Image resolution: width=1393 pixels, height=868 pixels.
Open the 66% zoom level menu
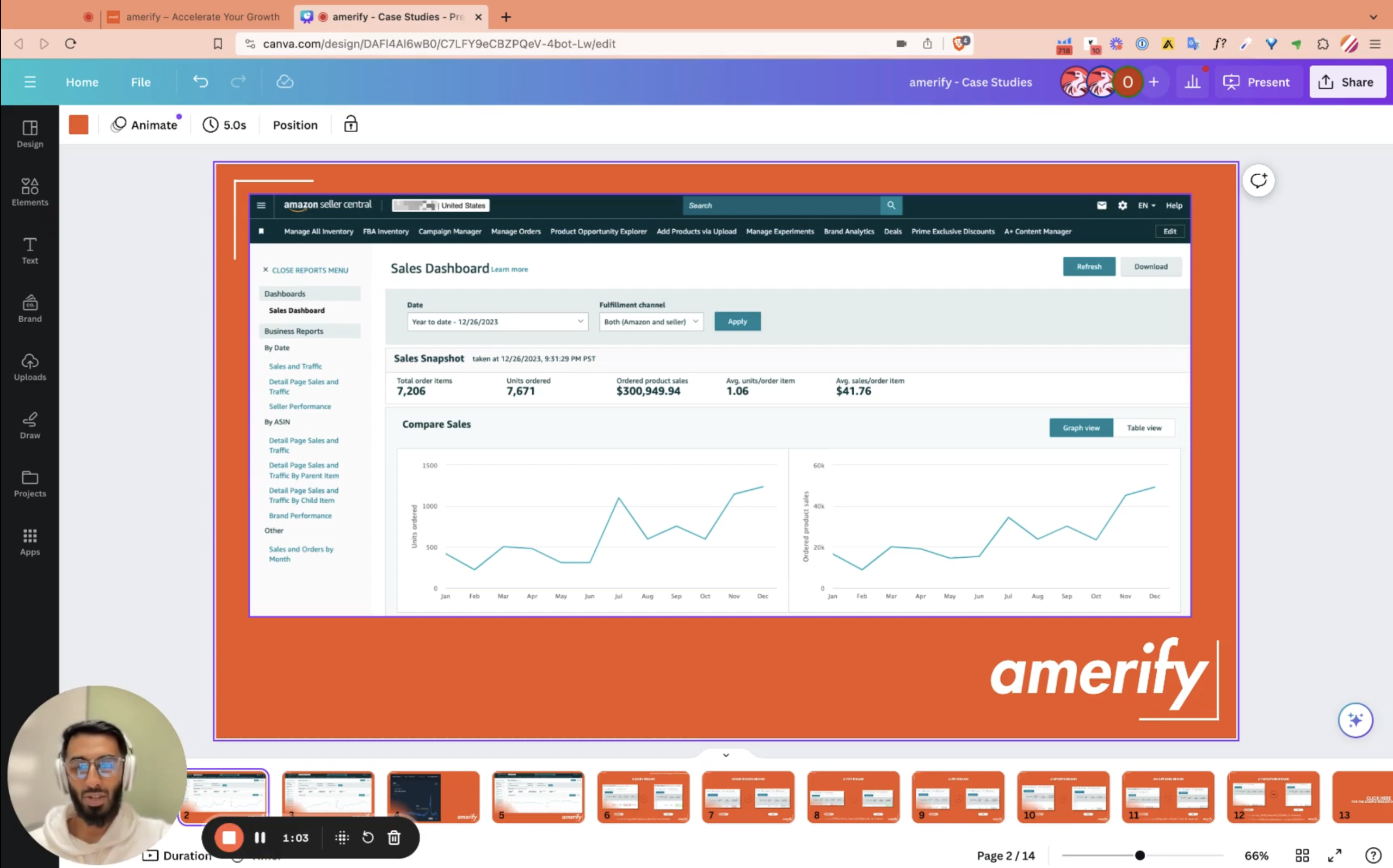pos(1256,855)
